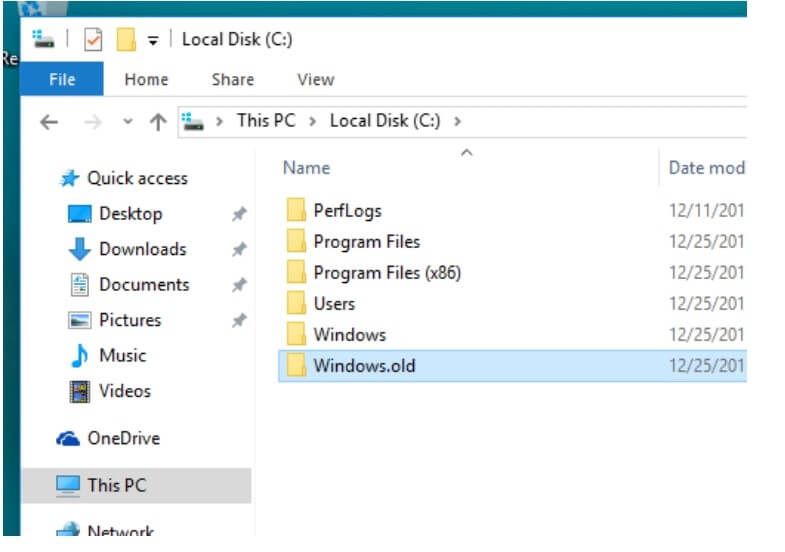Switch to the View ribbon tab
The image size is (785, 552).
(315, 80)
